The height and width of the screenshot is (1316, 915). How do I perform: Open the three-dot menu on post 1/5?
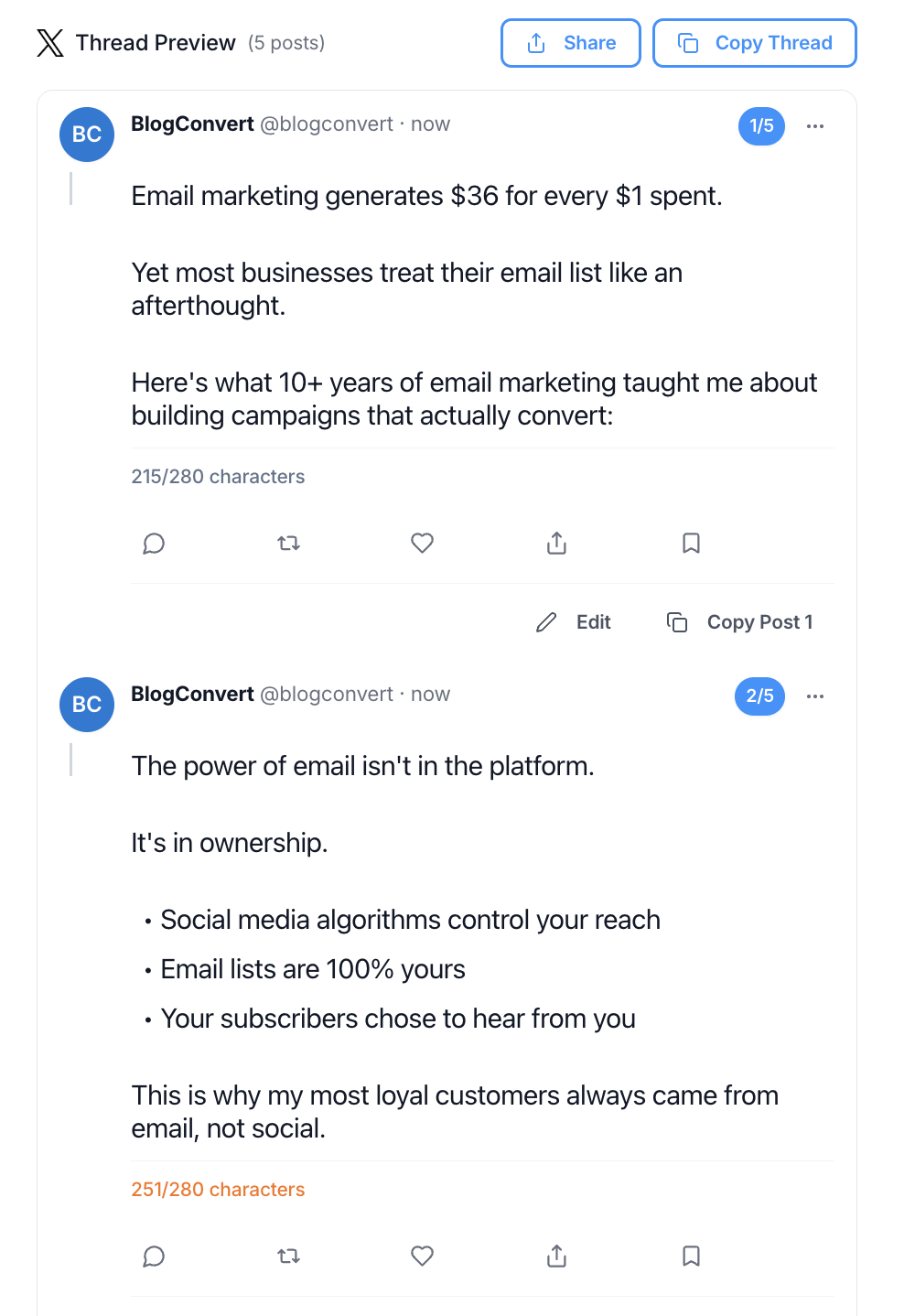pyautogui.click(x=815, y=126)
